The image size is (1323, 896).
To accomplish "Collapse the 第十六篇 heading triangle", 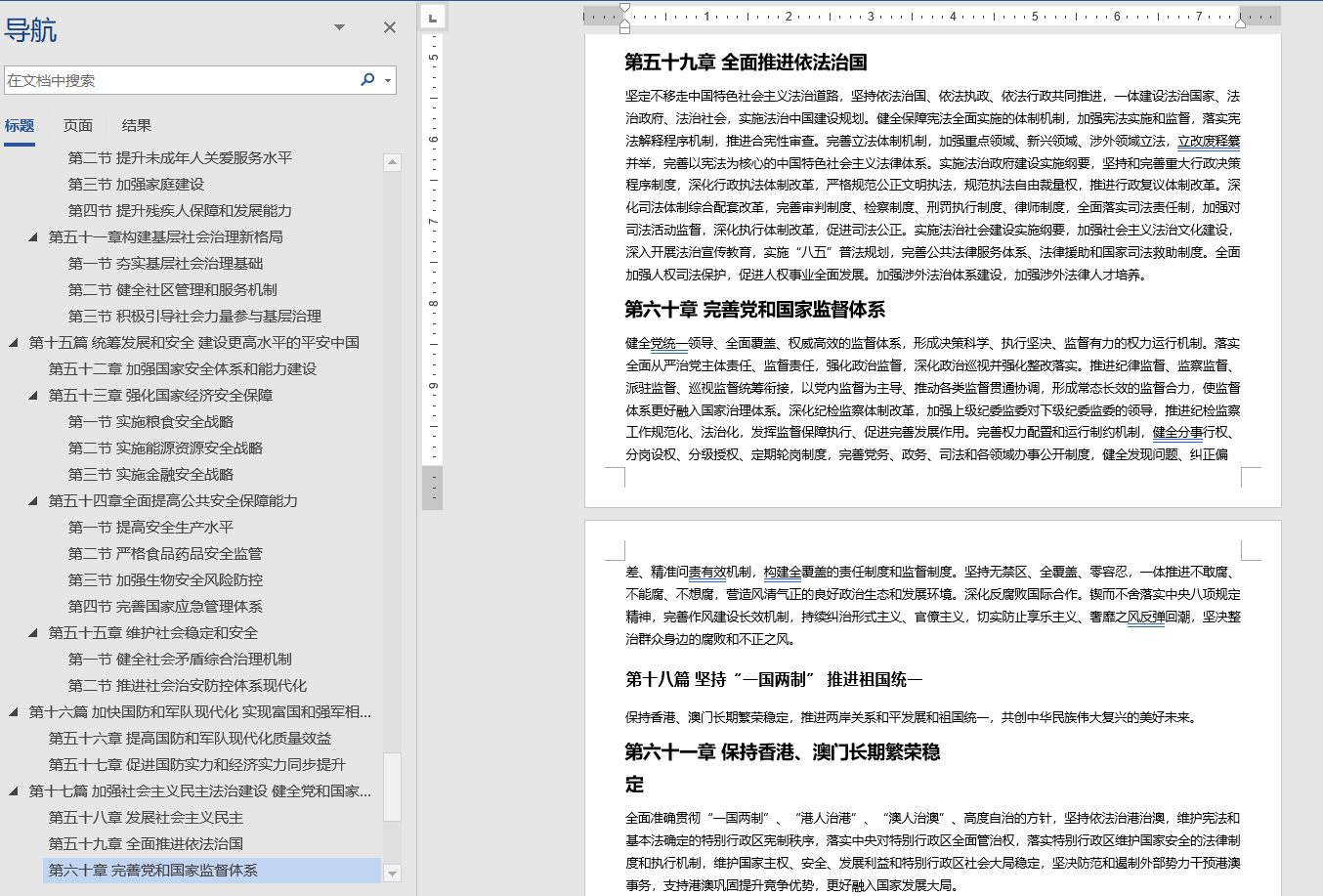I will 14,711.
